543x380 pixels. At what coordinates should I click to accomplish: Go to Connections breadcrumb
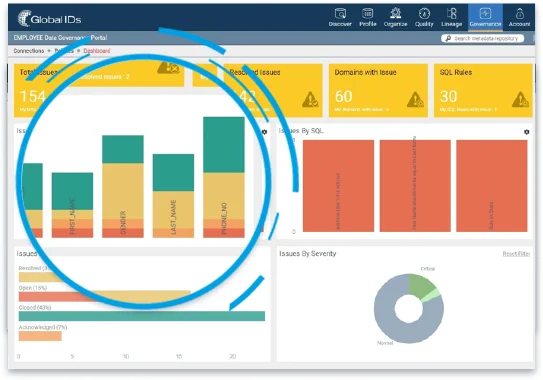pos(29,51)
